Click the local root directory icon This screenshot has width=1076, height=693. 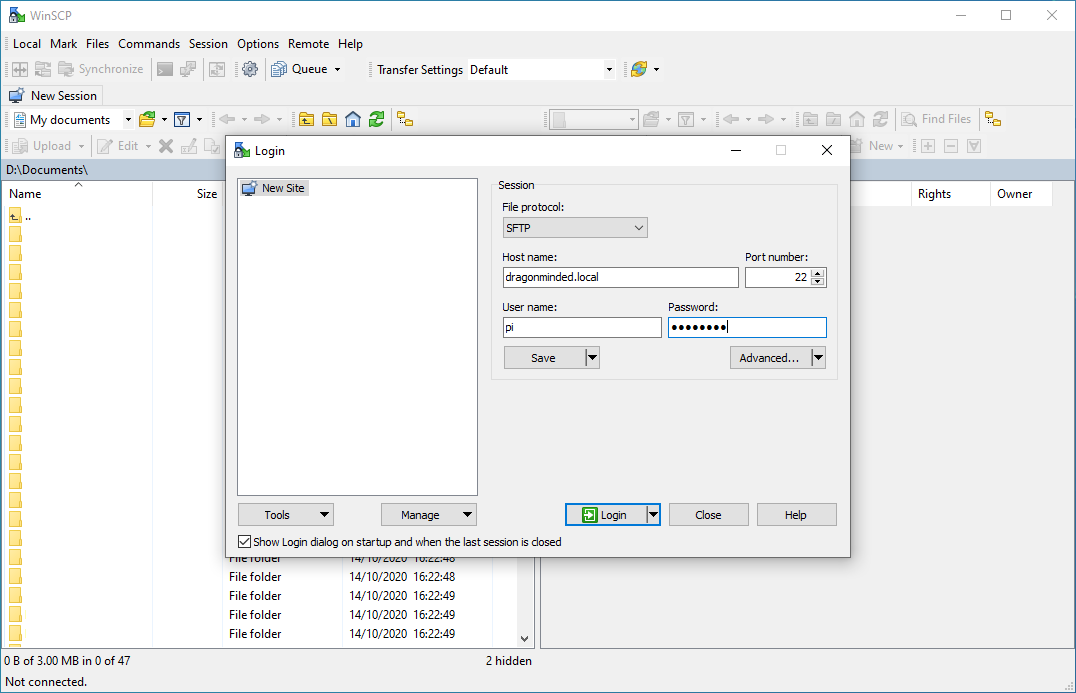click(329, 119)
